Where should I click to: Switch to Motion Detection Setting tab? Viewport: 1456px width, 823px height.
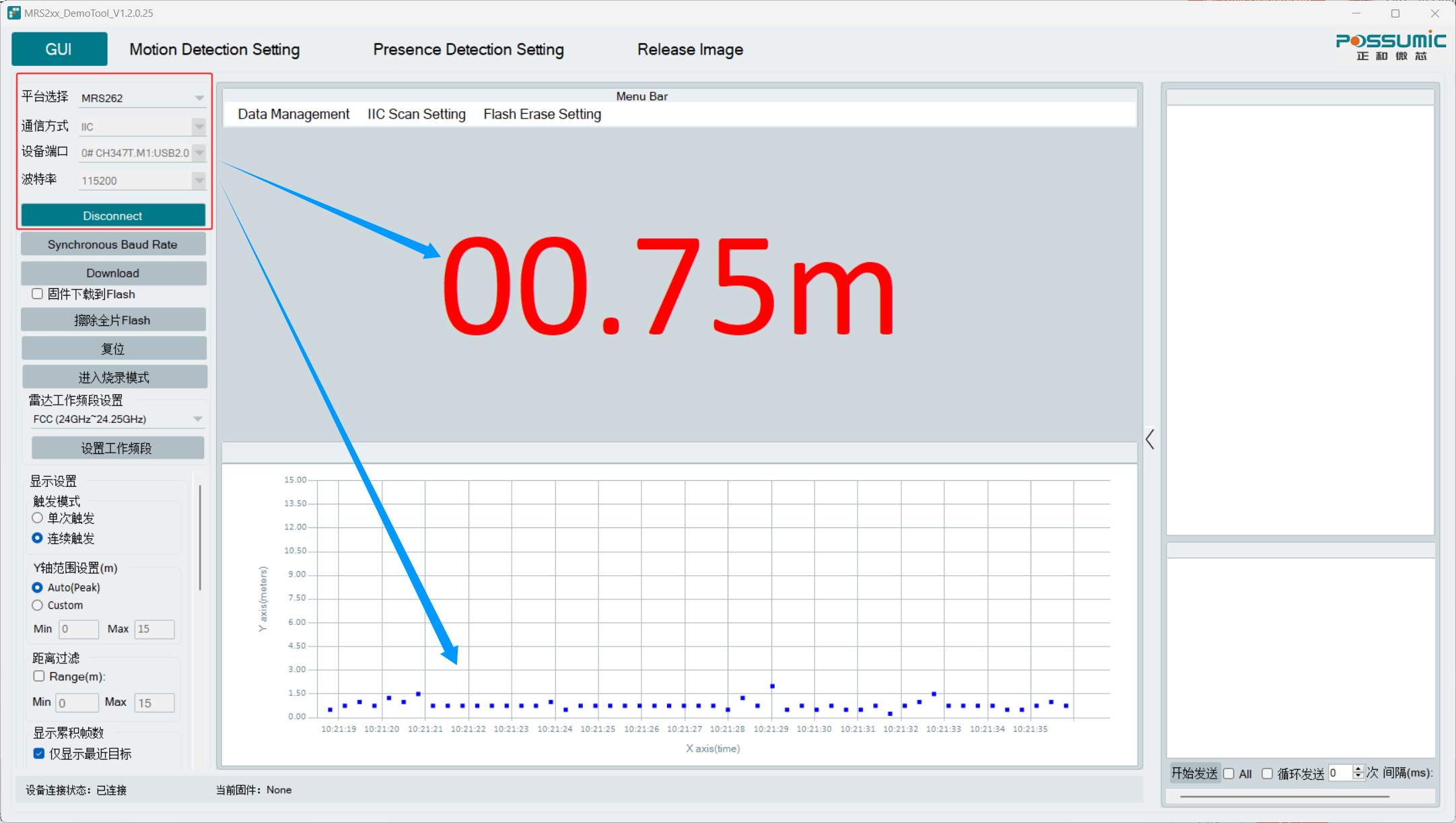[x=214, y=50]
